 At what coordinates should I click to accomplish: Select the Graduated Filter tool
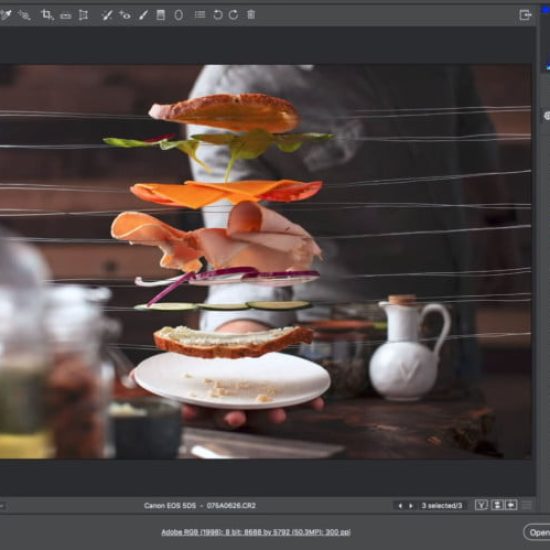[161, 15]
